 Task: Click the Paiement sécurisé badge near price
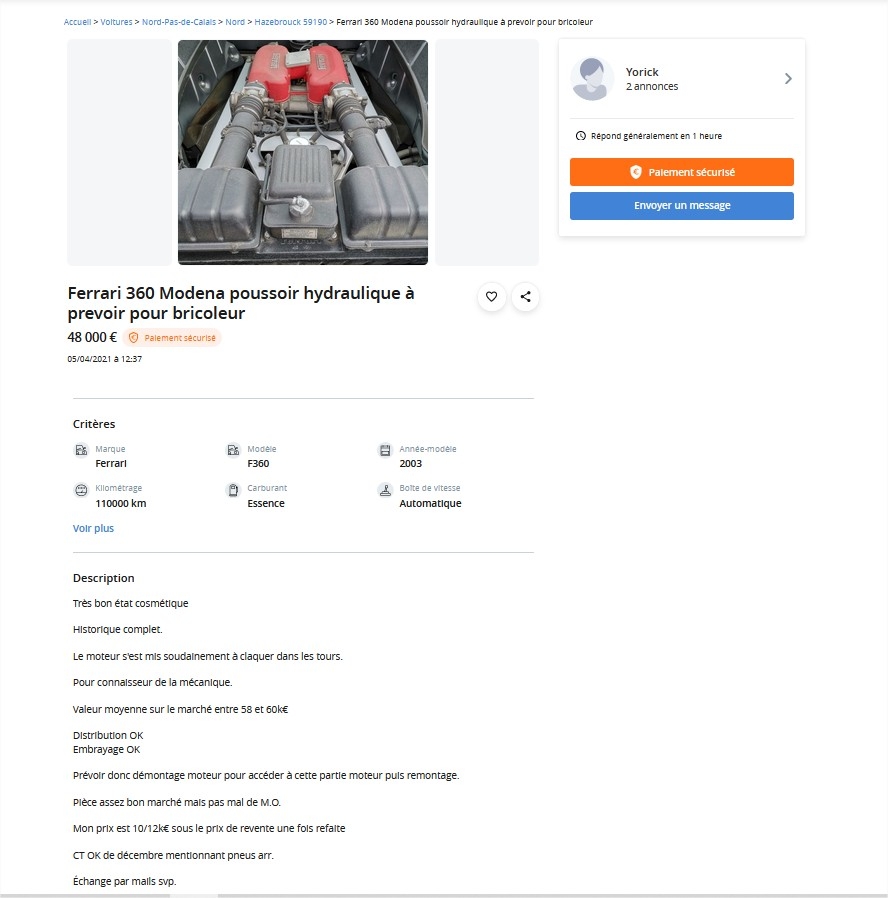point(172,338)
